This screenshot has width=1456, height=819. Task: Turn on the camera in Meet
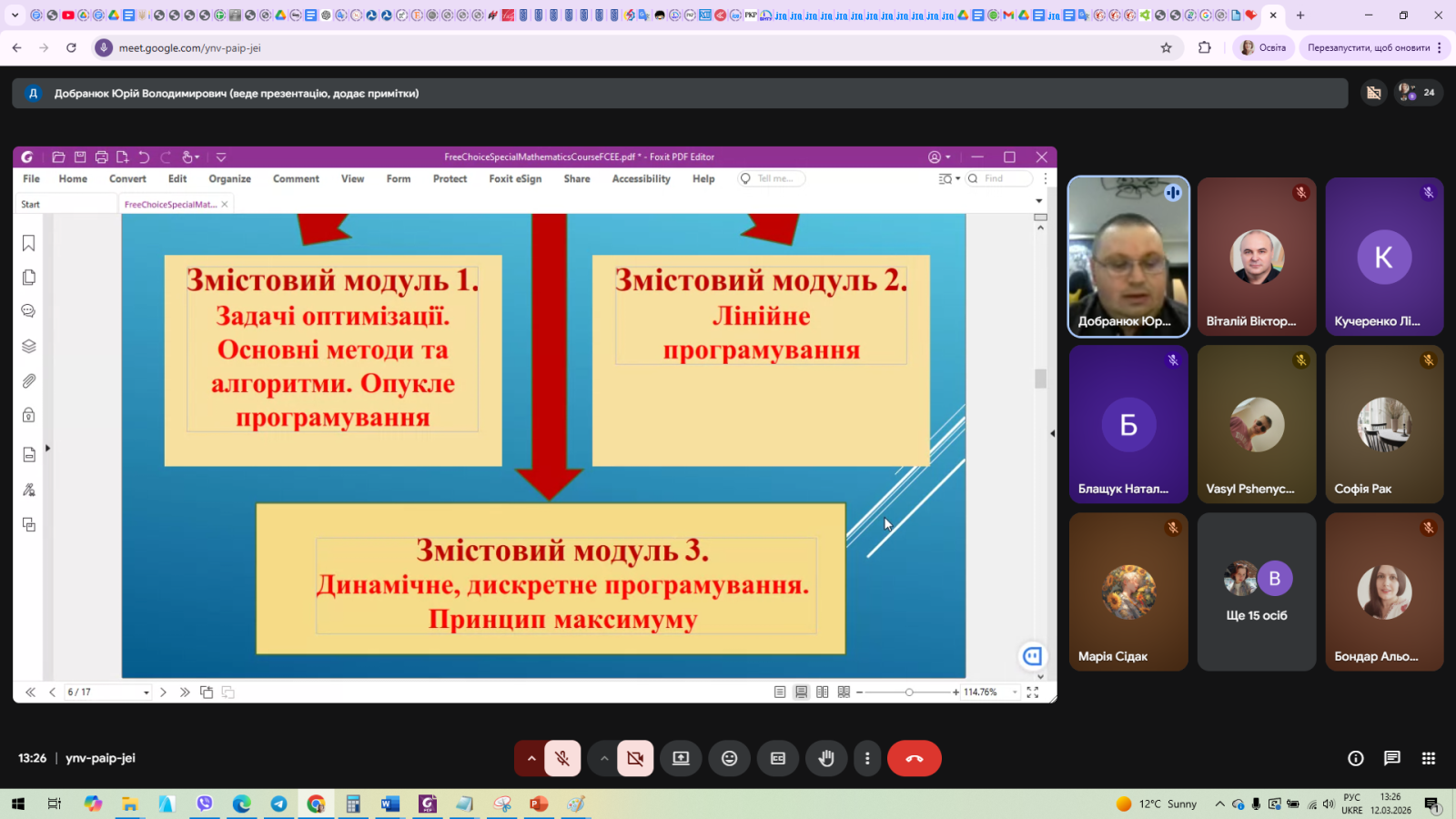pyautogui.click(x=635, y=758)
